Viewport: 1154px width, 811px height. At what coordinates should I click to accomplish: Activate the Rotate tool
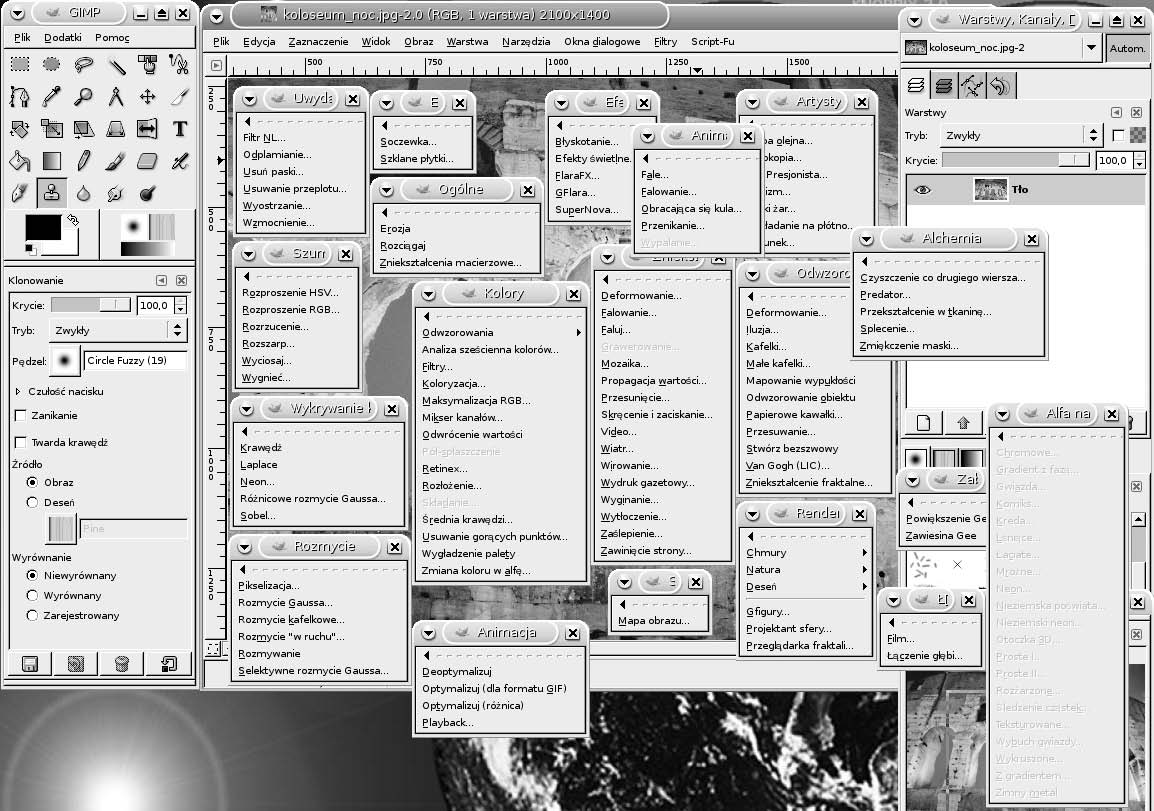(x=20, y=129)
